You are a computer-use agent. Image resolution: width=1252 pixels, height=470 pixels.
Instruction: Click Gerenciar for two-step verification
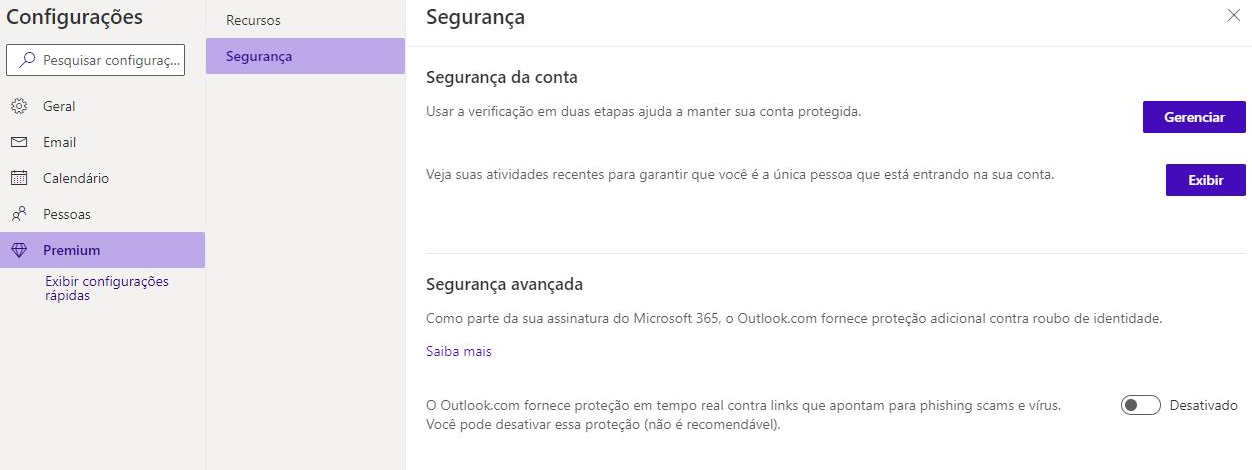[x=1194, y=117]
